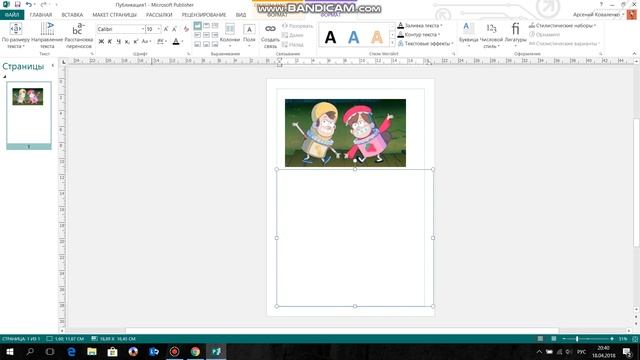Screen dimensions: 640x360
Task: Collapse the Страницы pages panel
Action: [53, 65]
